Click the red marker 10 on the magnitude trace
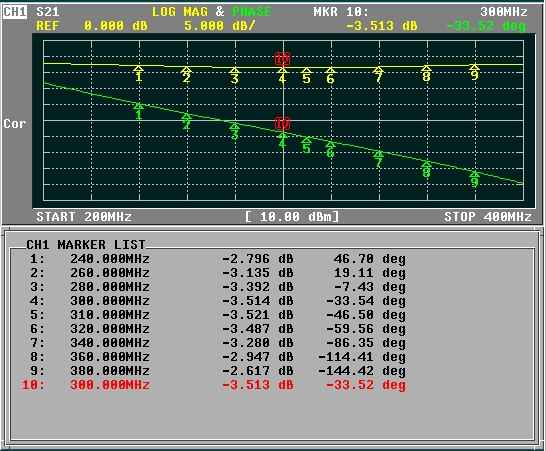This screenshot has width=546, height=451. coord(282,59)
